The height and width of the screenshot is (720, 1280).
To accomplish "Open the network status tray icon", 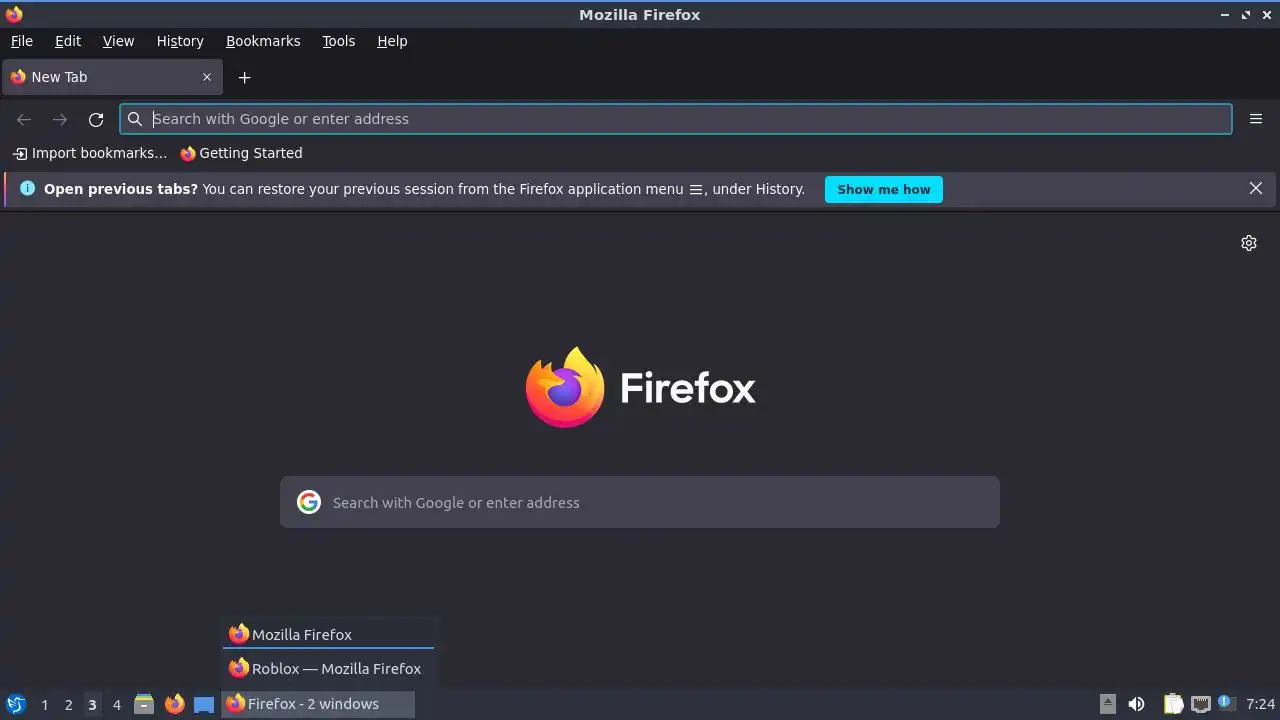I will click(x=1201, y=704).
